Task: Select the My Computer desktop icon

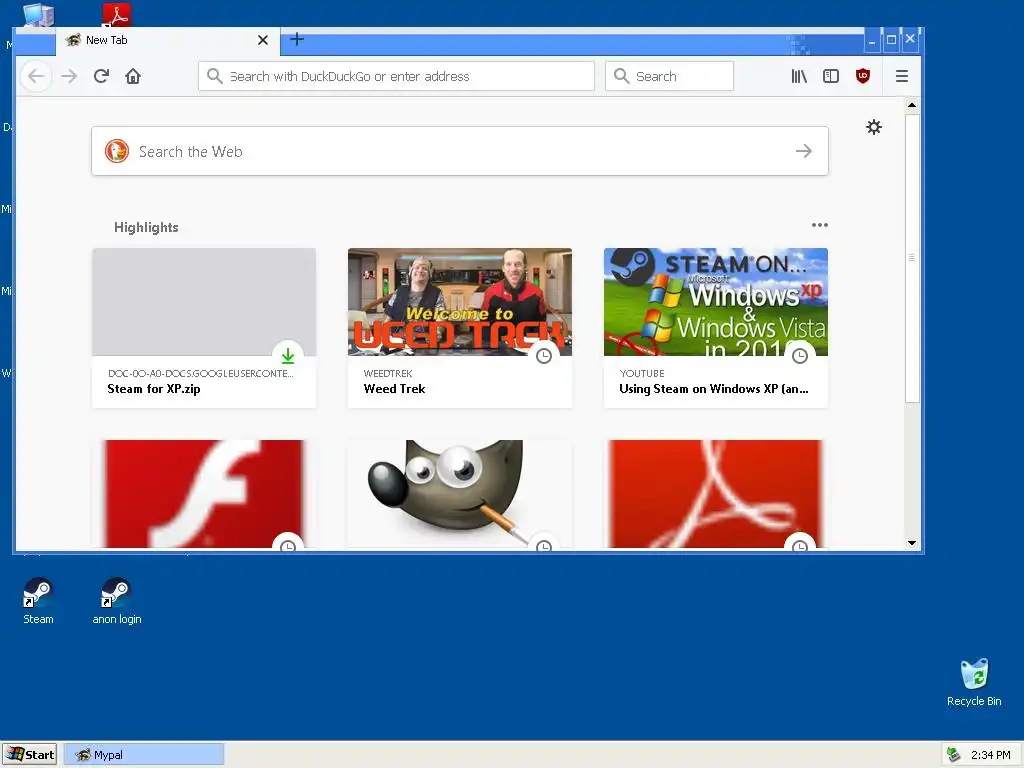Action: pyautogui.click(x=38, y=14)
